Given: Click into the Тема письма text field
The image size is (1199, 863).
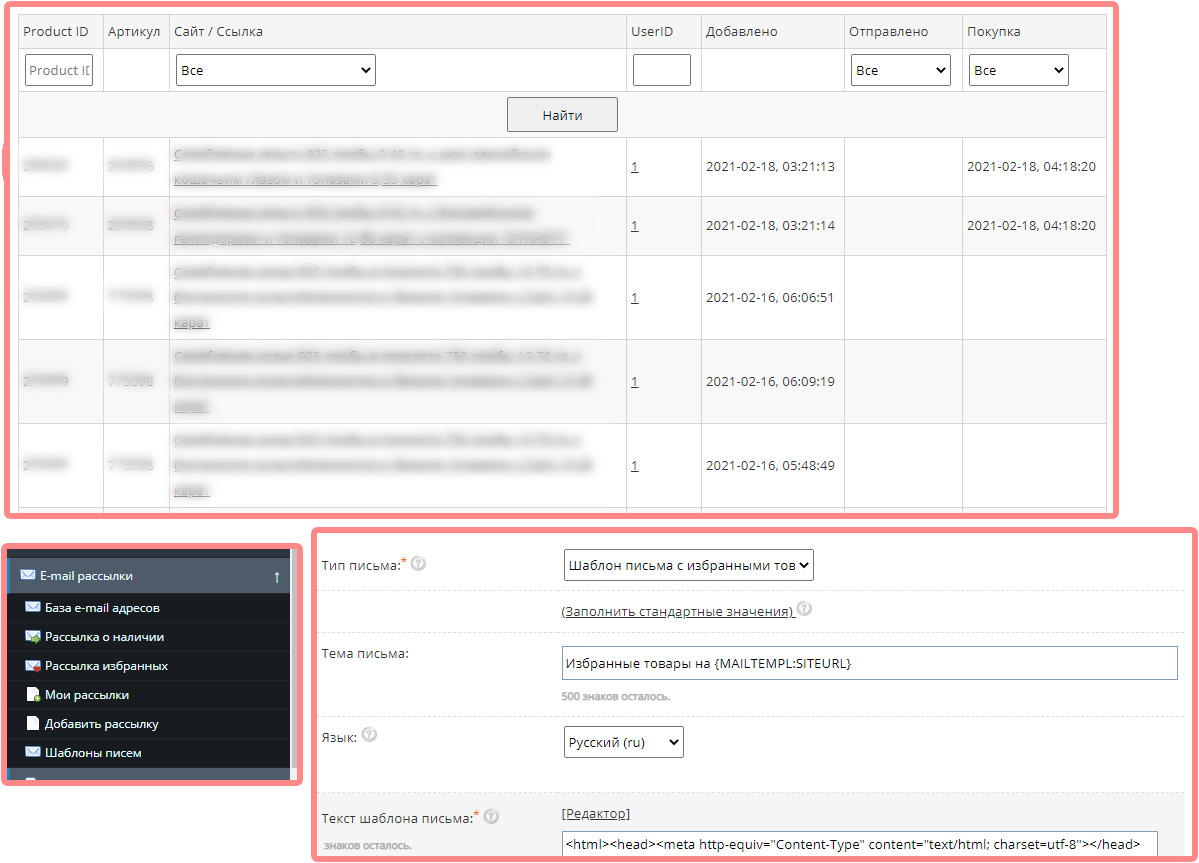Looking at the screenshot, I should click(x=870, y=663).
